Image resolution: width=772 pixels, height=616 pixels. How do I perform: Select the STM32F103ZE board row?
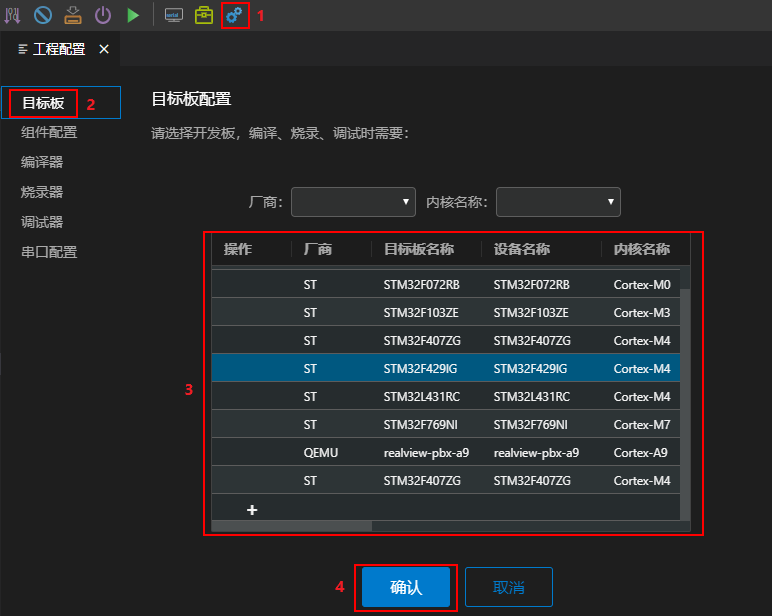[446, 313]
